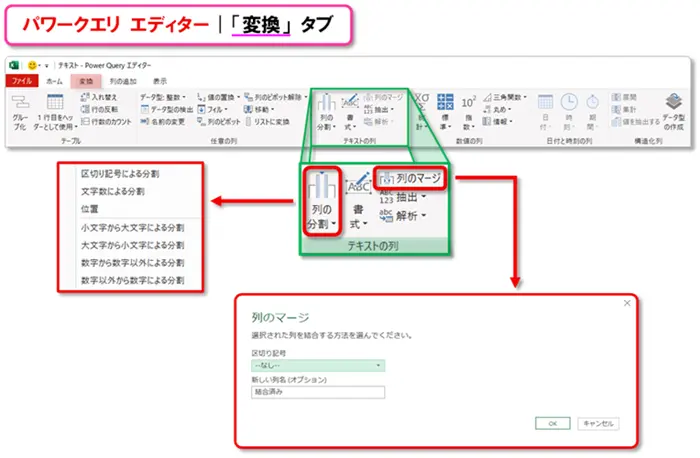Open 抽出 dropdown in the enlarged callout
Image resolution: width=700 pixels, height=458 pixels.
(x=403, y=197)
